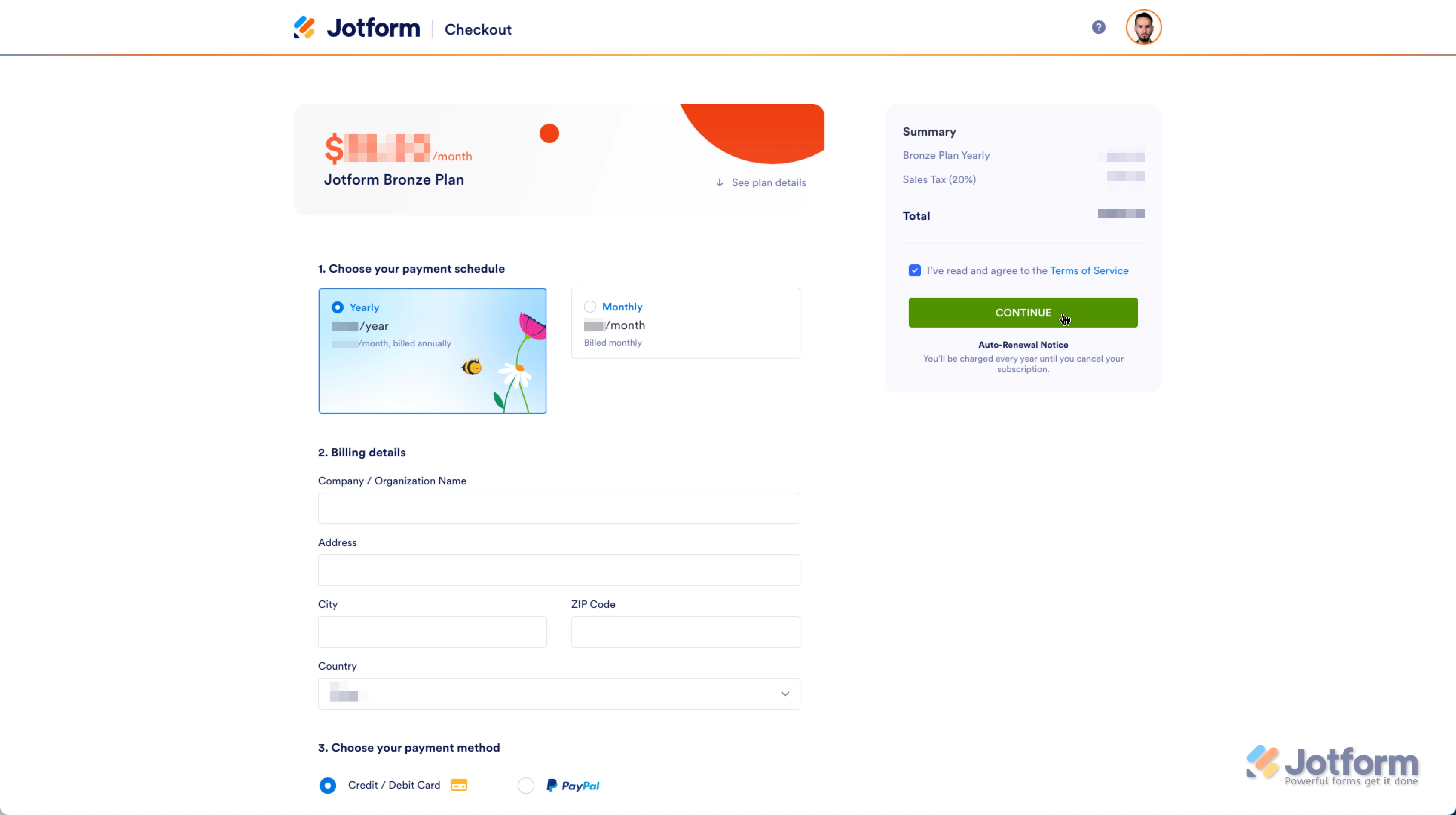The width and height of the screenshot is (1456, 815).
Task: Focus the Company / Organization Name field
Action: (559, 508)
